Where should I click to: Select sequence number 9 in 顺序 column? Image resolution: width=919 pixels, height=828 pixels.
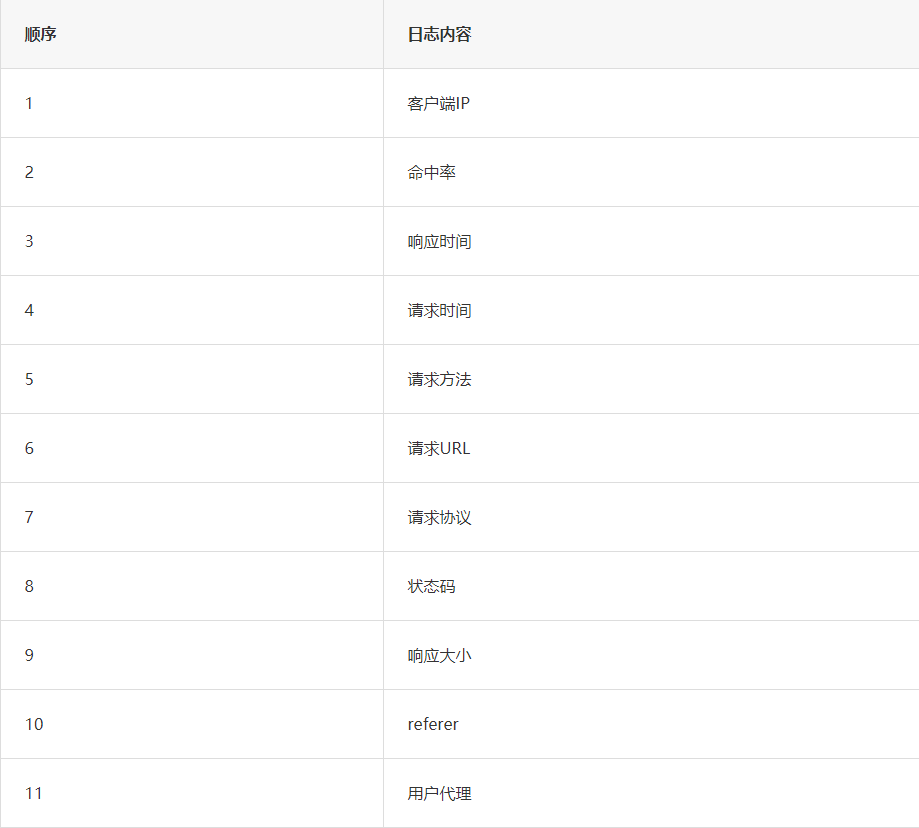click(x=29, y=655)
